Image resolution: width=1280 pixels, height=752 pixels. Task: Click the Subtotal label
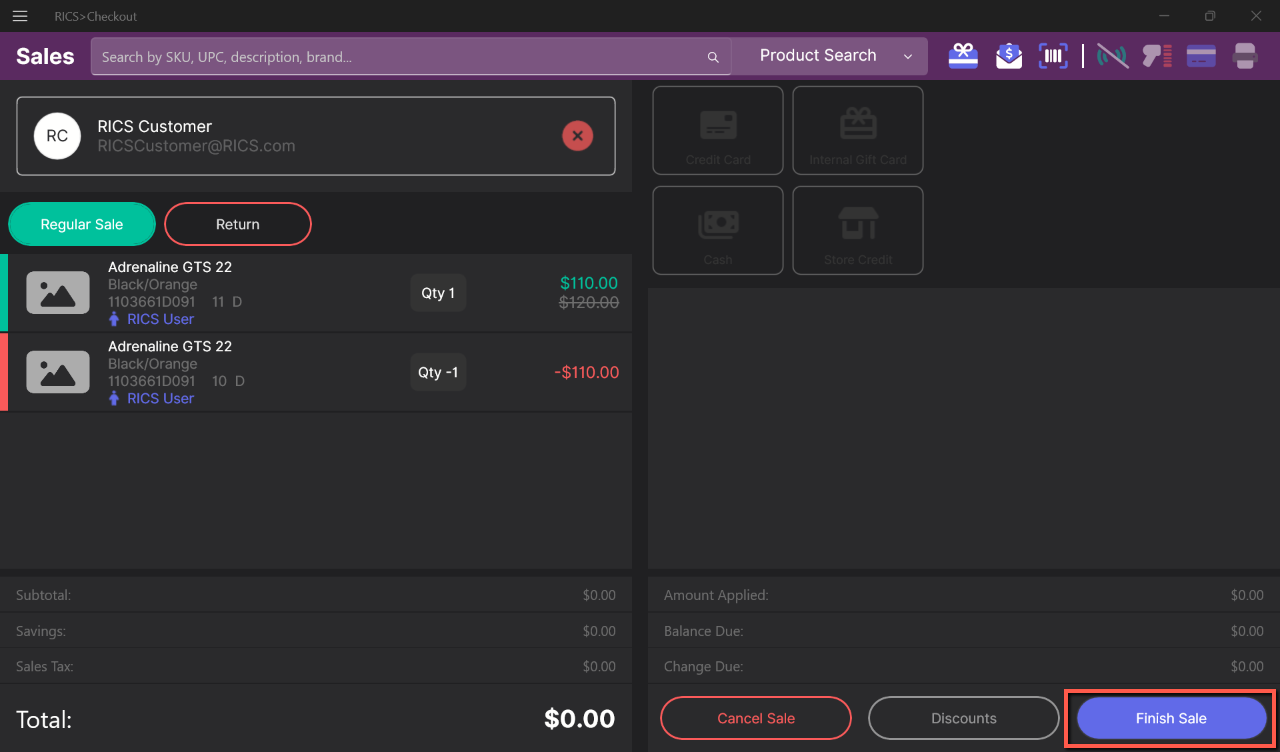[x=43, y=595]
